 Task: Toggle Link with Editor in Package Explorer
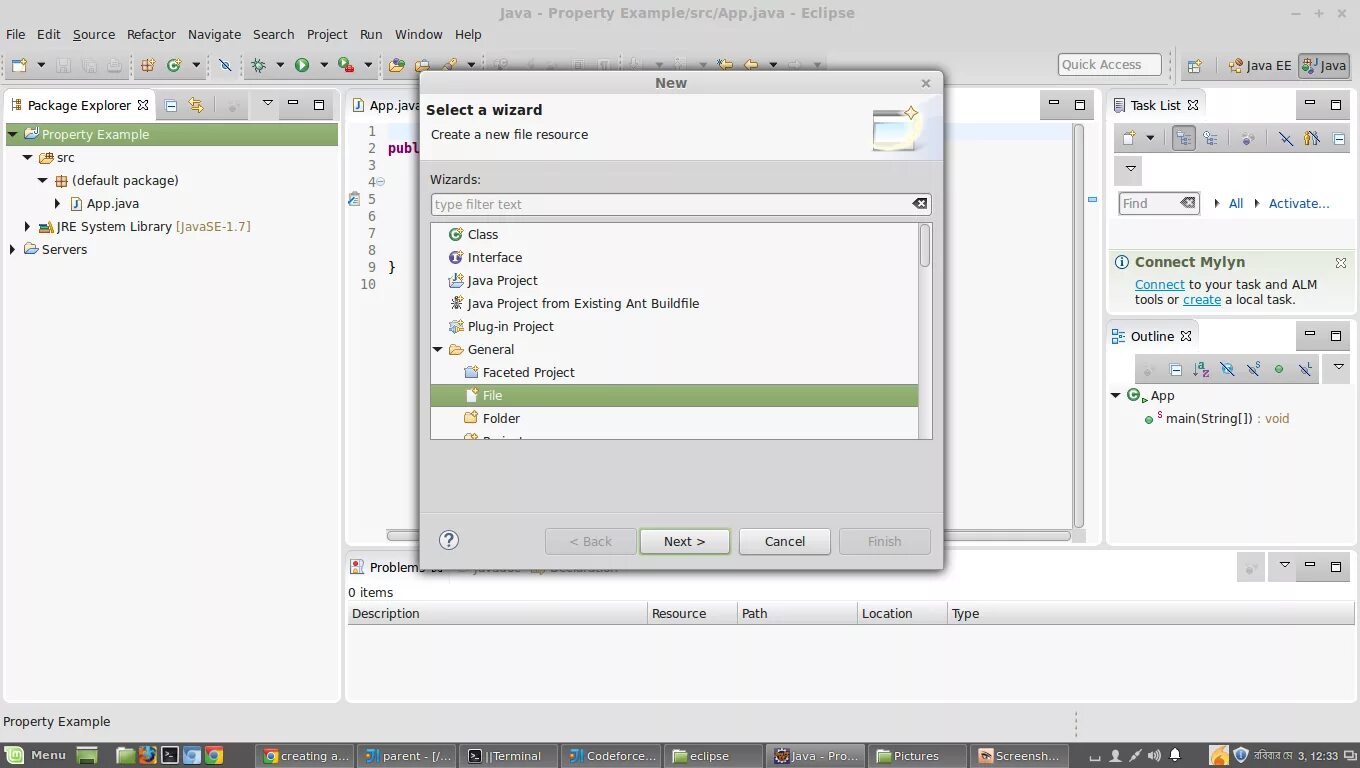(x=196, y=105)
